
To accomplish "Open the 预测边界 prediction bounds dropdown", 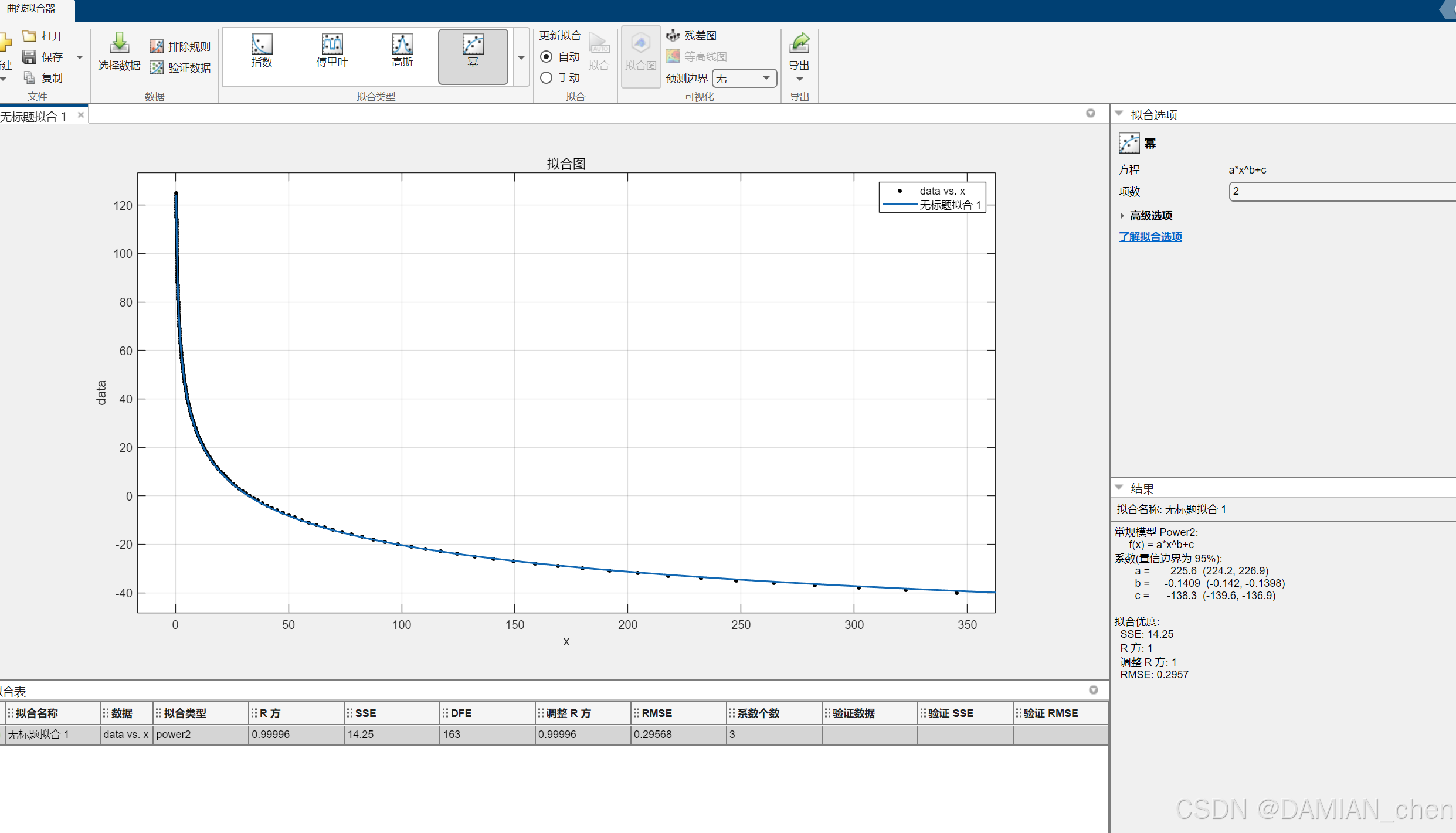I will pos(745,79).
